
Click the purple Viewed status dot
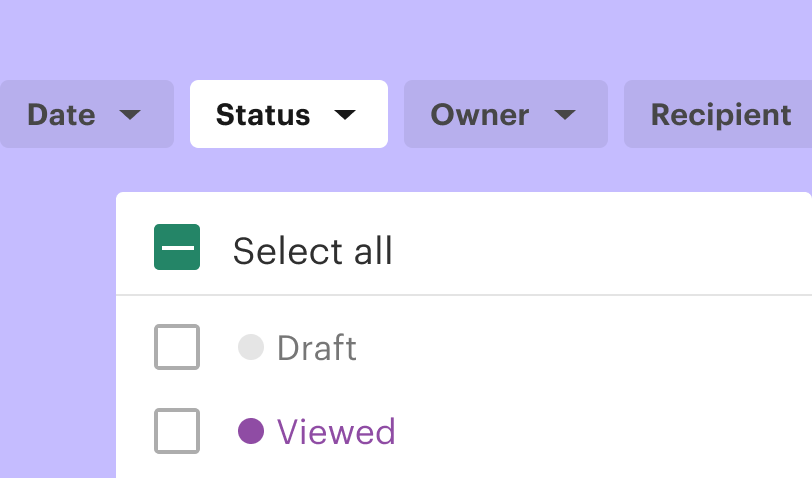point(250,431)
